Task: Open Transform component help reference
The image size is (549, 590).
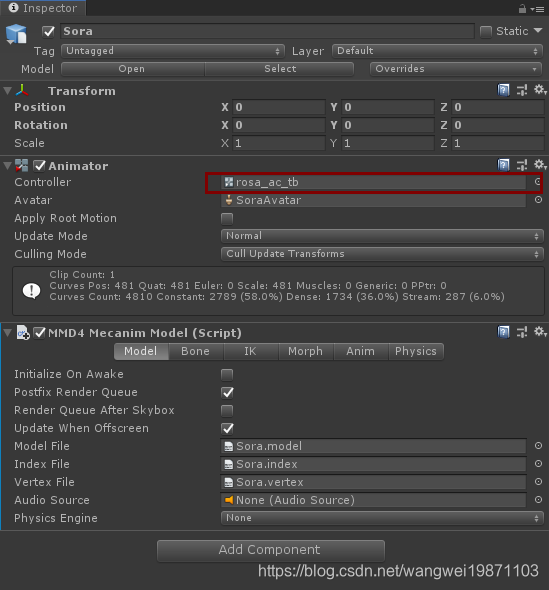Action: pos(503,90)
